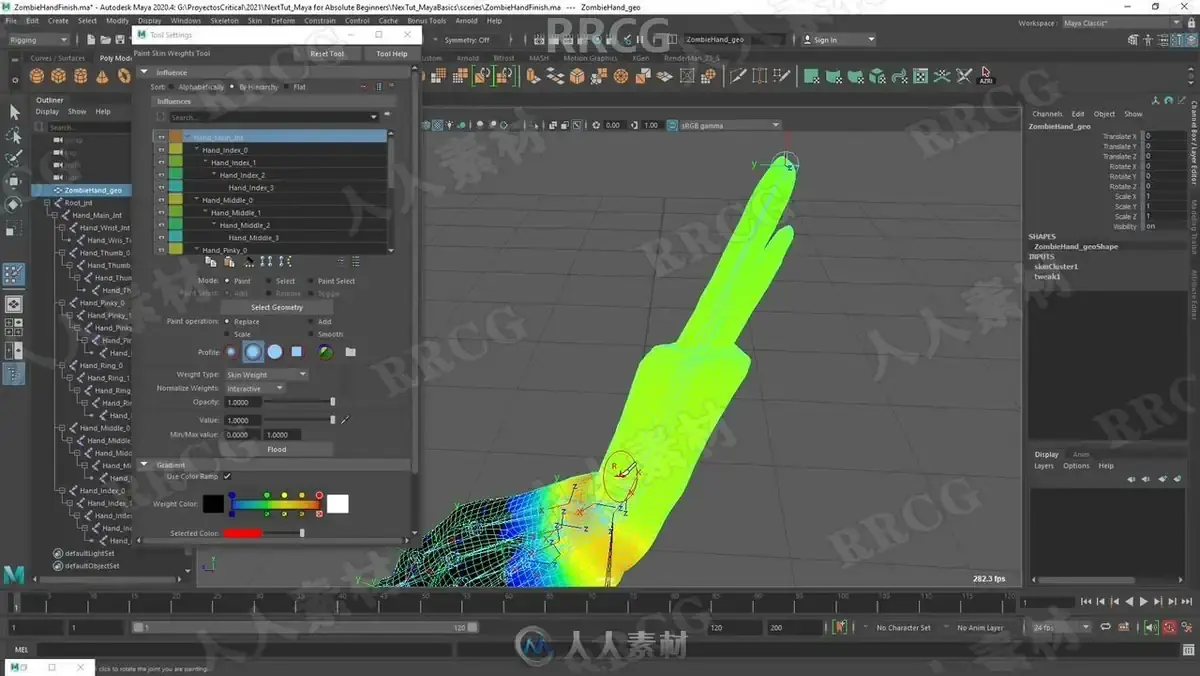Select the square brush profile icon
1200x676 pixels.
tap(297, 352)
